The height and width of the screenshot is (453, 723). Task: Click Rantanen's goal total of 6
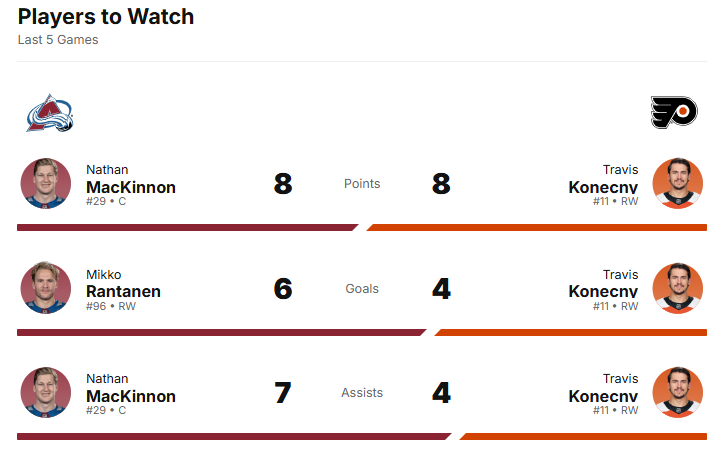point(283,289)
